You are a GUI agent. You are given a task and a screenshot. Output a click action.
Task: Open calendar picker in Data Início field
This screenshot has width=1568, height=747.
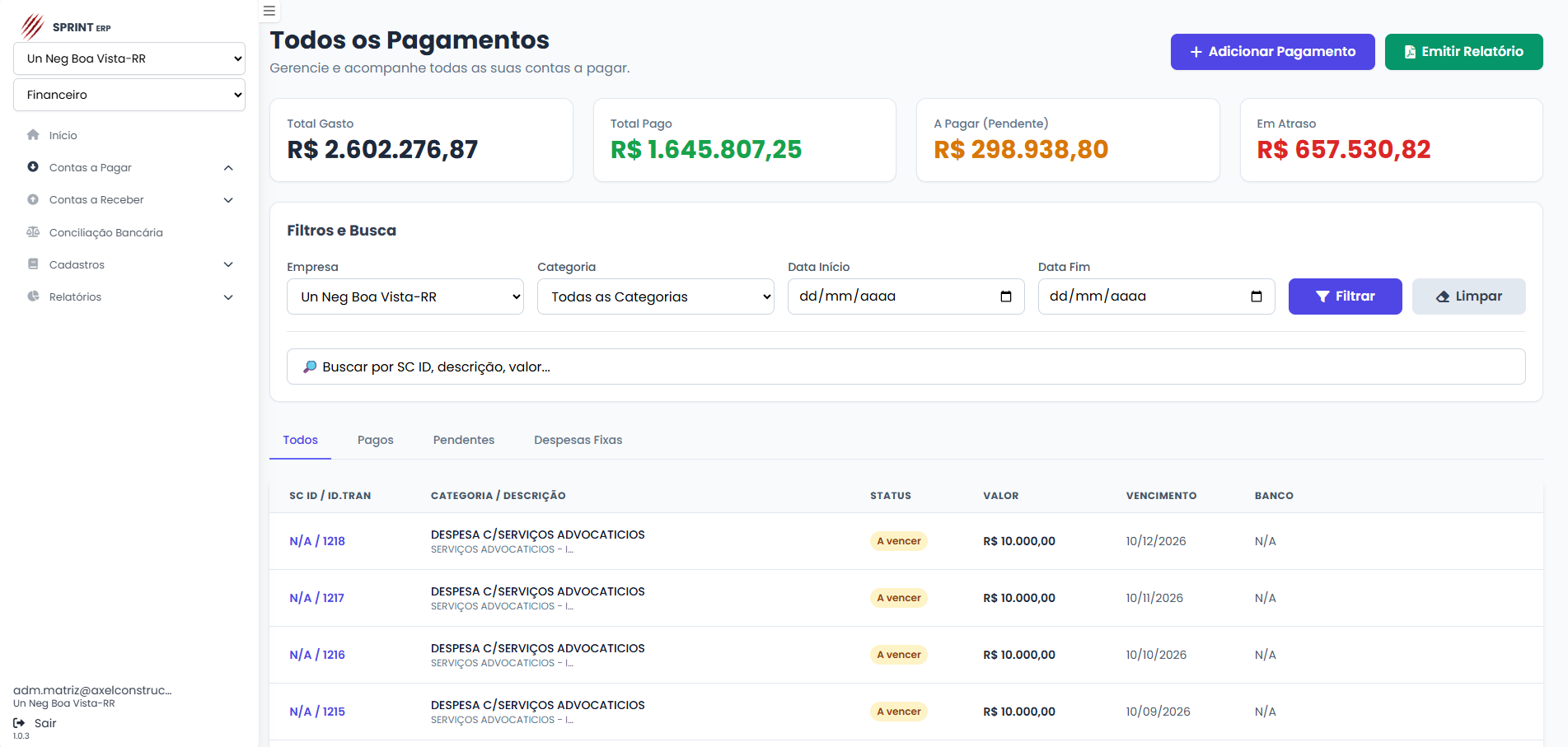click(1005, 296)
